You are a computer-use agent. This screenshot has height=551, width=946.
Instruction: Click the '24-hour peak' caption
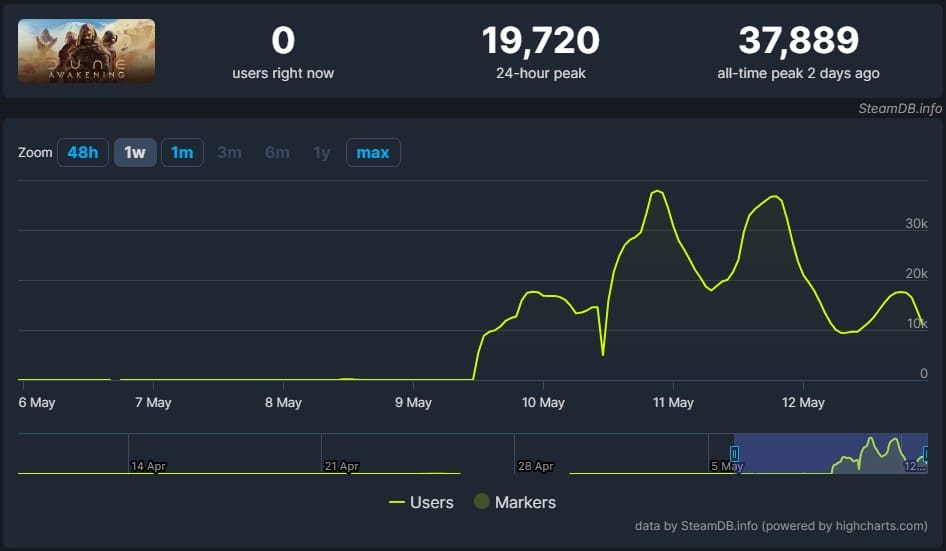click(x=541, y=74)
